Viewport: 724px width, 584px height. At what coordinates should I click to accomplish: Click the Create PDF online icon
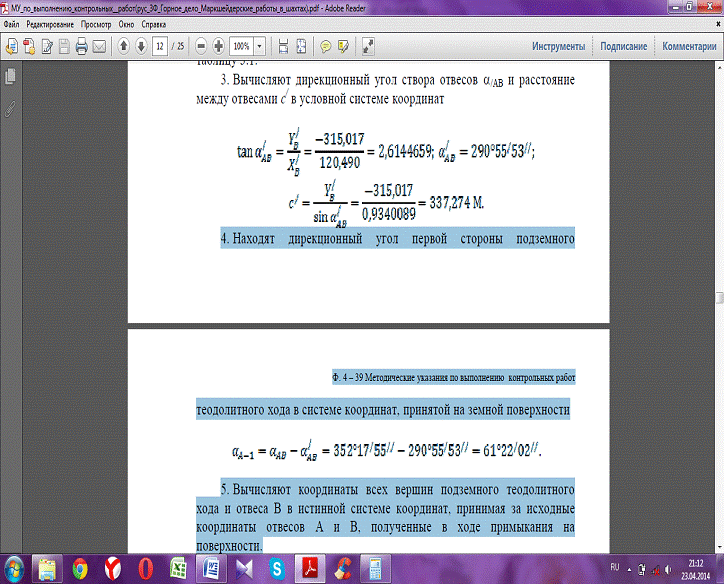(x=29, y=46)
